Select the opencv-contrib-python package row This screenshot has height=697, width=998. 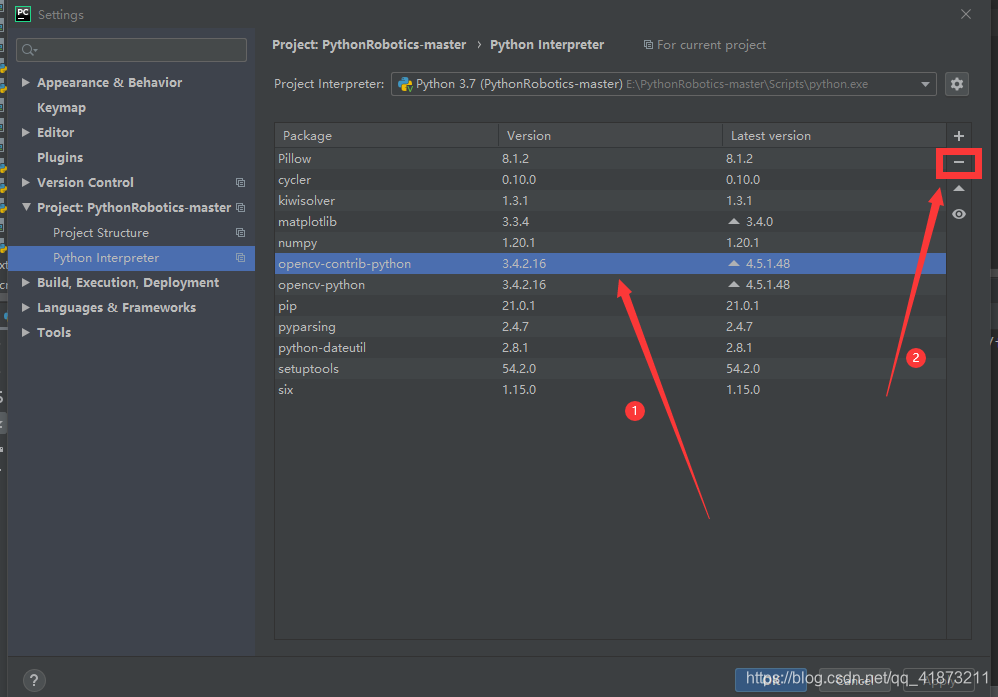(x=610, y=264)
